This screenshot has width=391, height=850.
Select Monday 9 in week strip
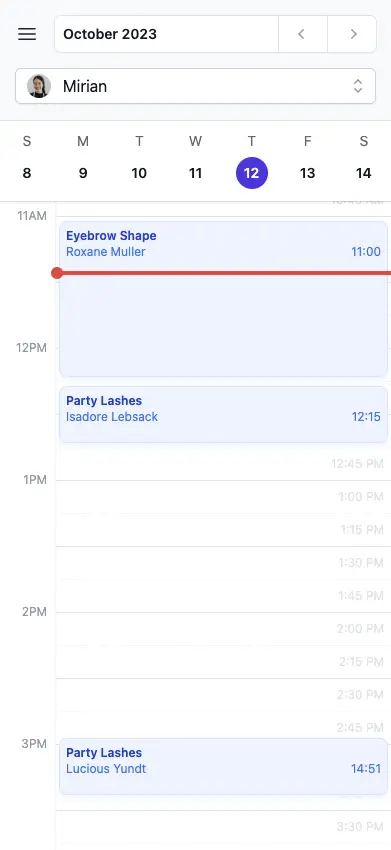[x=83, y=173]
